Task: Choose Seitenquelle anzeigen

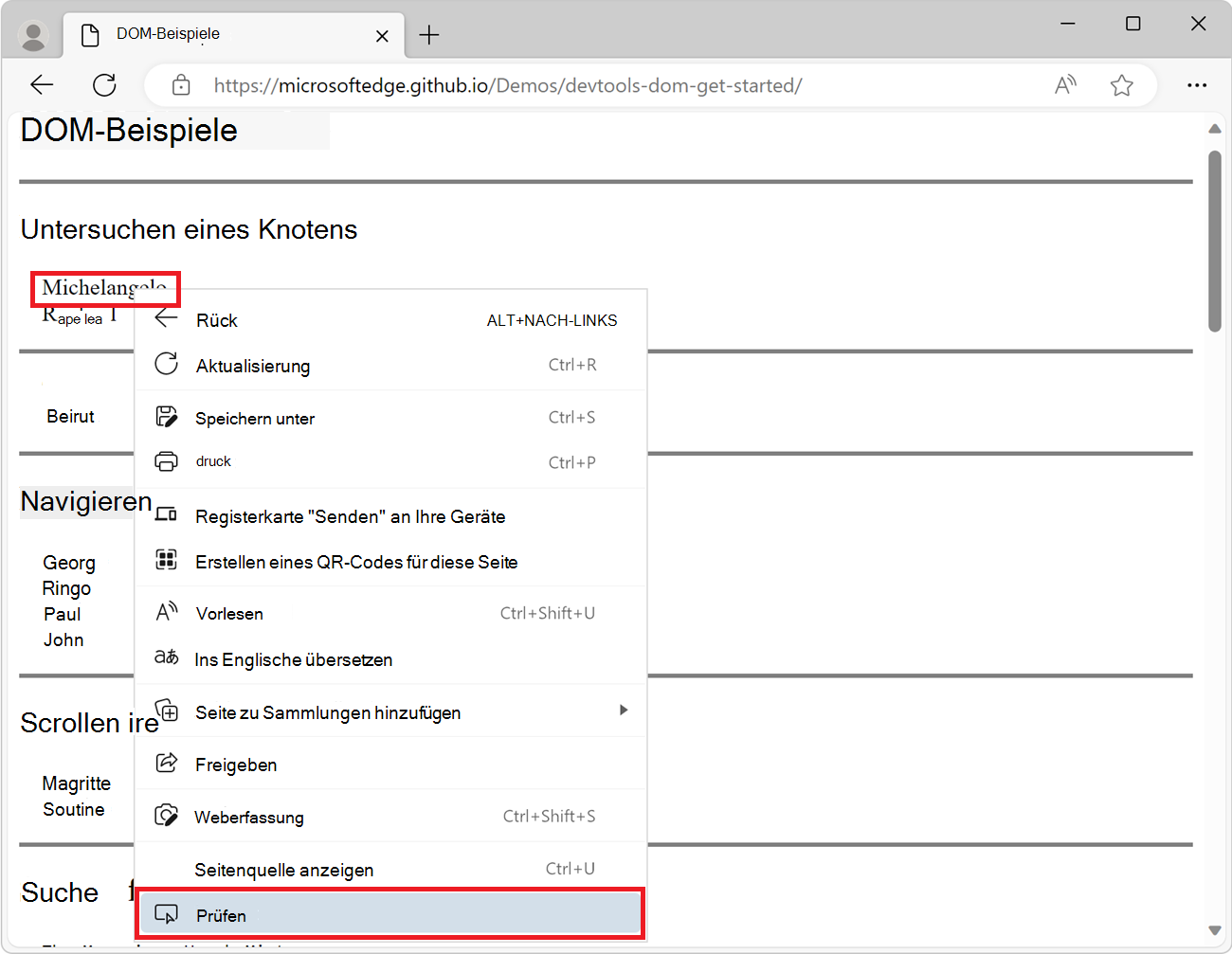Action: pyautogui.click(x=390, y=870)
